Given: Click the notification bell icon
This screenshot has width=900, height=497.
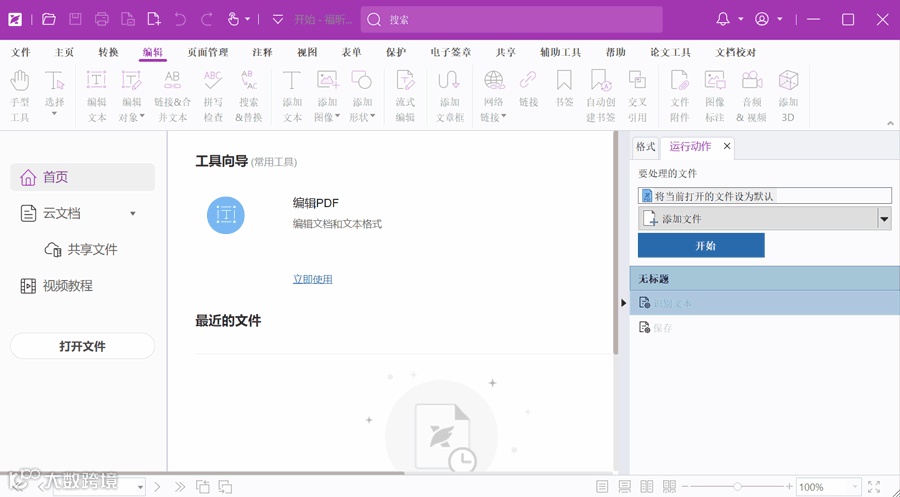Looking at the screenshot, I should pos(723,20).
